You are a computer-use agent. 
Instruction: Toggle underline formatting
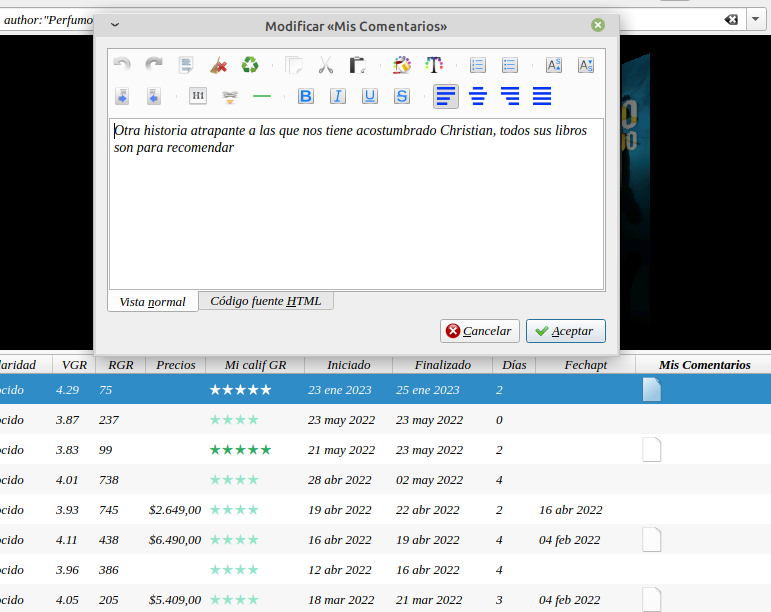(x=370, y=96)
